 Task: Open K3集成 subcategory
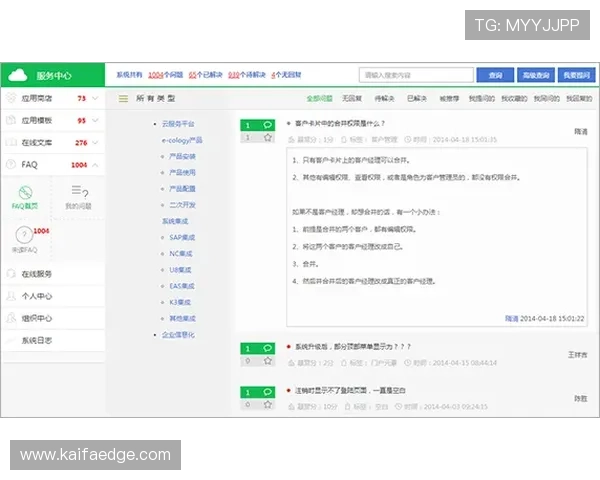(180, 302)
